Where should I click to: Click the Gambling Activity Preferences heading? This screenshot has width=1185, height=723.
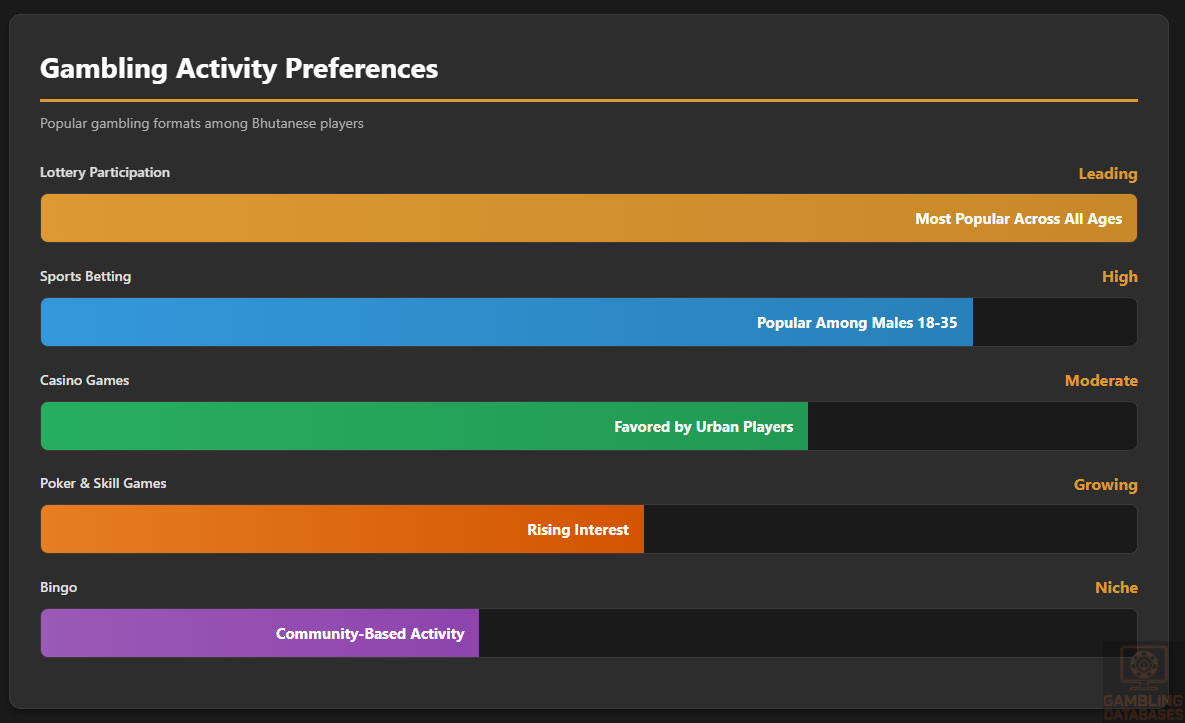click(239, 69)
